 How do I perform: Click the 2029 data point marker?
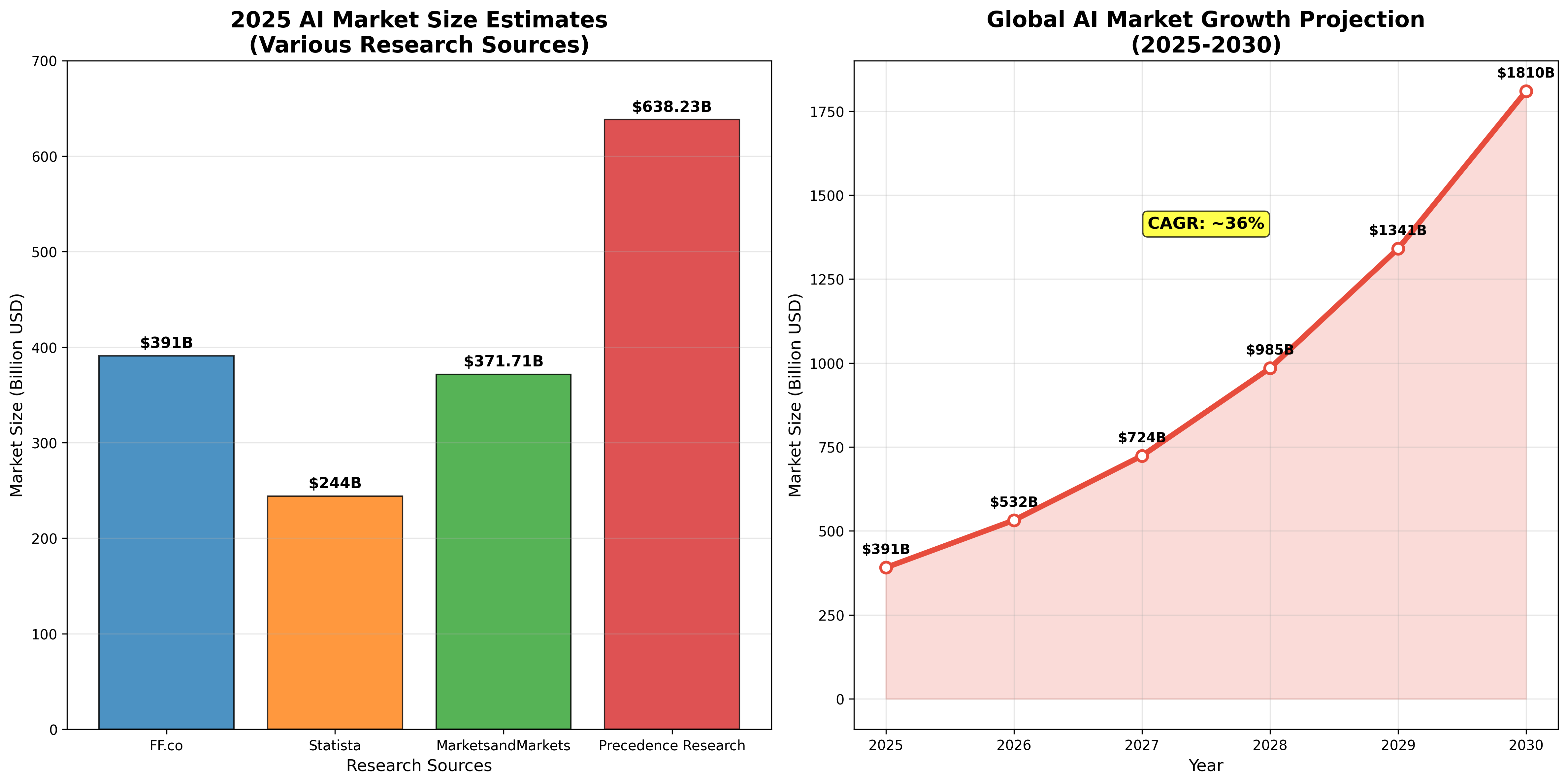pyautogui.click(x=1398, y=249)
